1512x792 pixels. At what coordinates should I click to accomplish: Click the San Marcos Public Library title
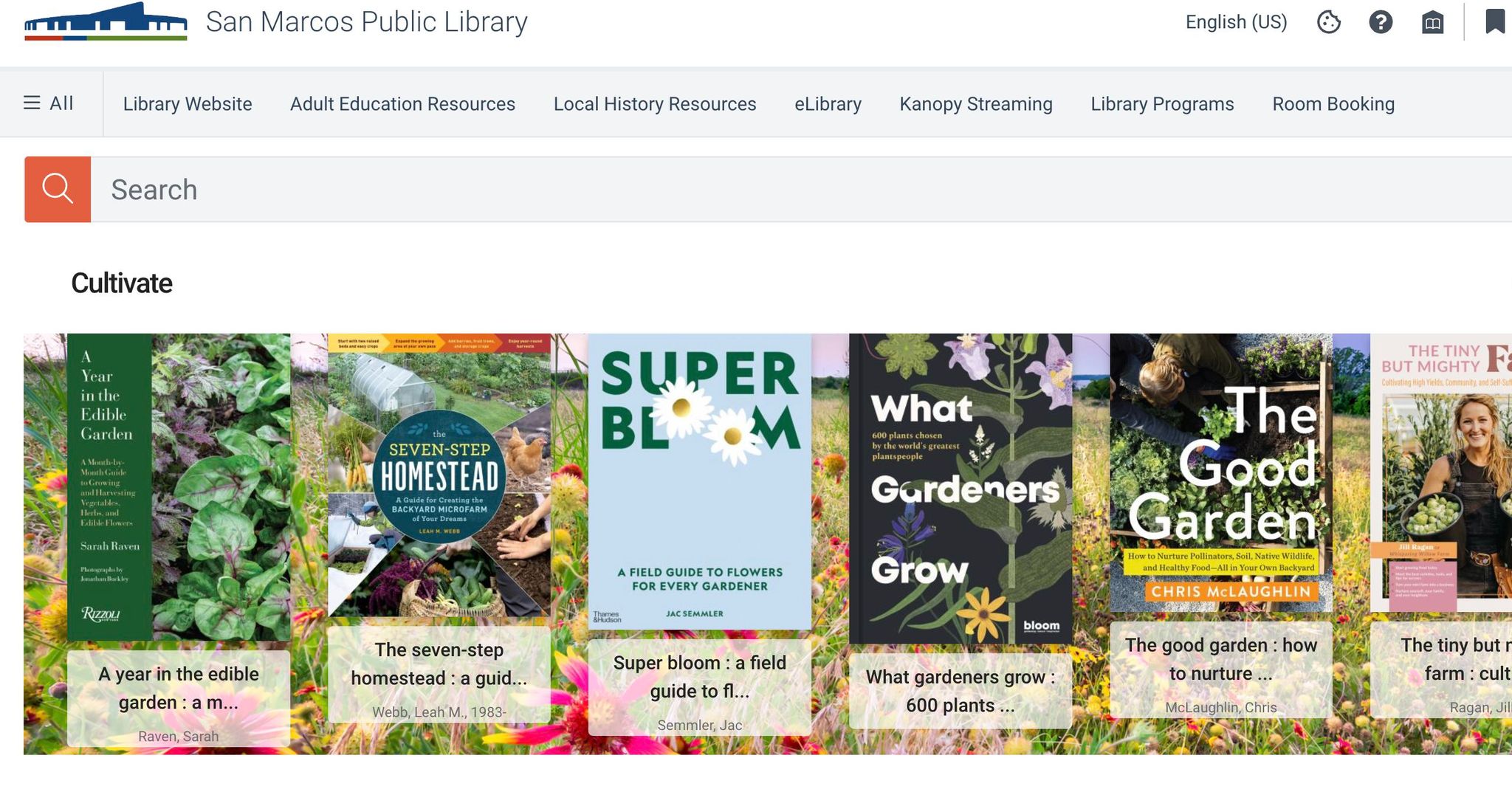pos(367,22)
